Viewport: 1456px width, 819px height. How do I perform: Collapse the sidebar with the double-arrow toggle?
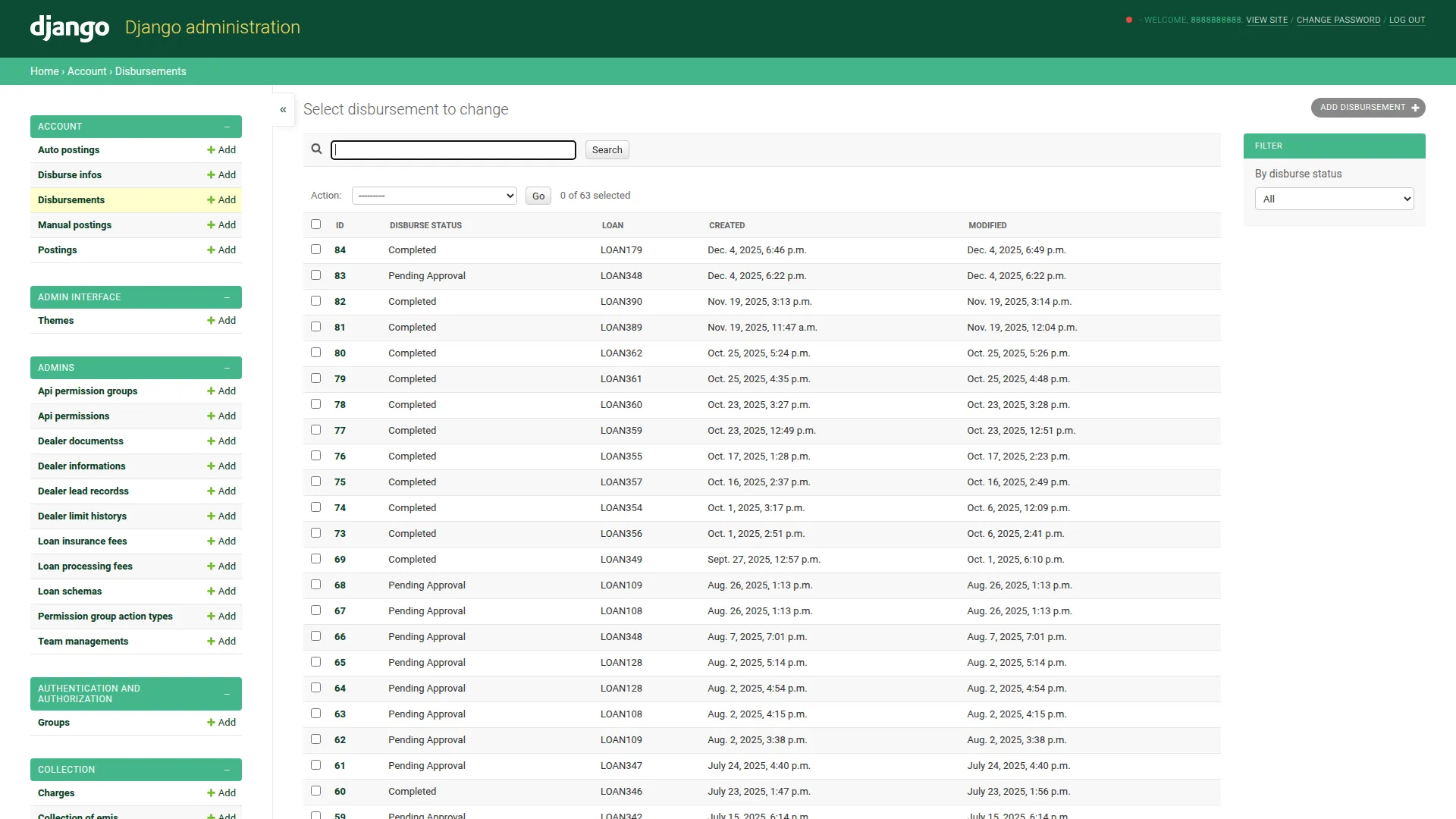[283, 110]
